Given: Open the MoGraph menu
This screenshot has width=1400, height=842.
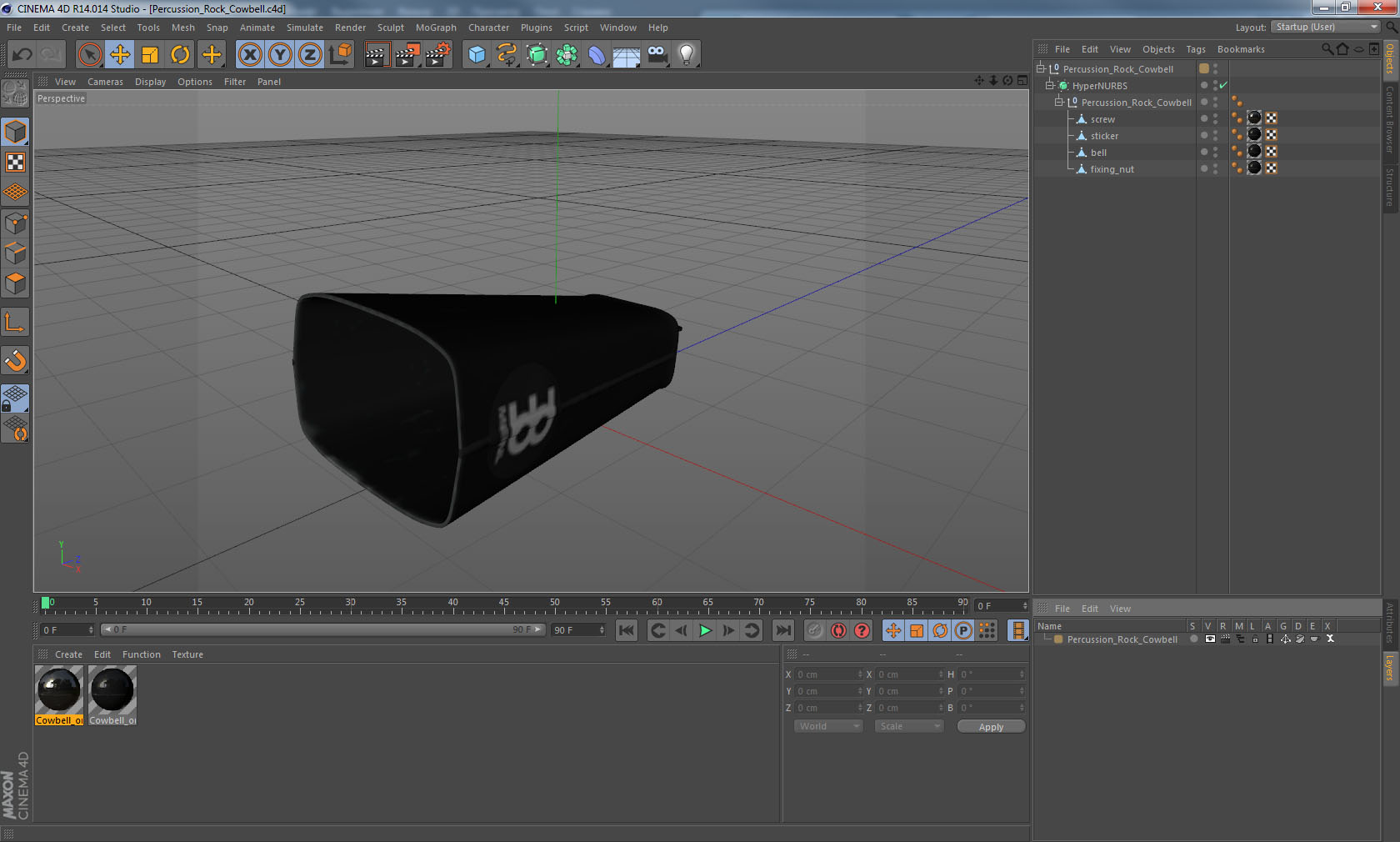Looking at the screenshot, I should pyautogui.click(x=436, y=28).
